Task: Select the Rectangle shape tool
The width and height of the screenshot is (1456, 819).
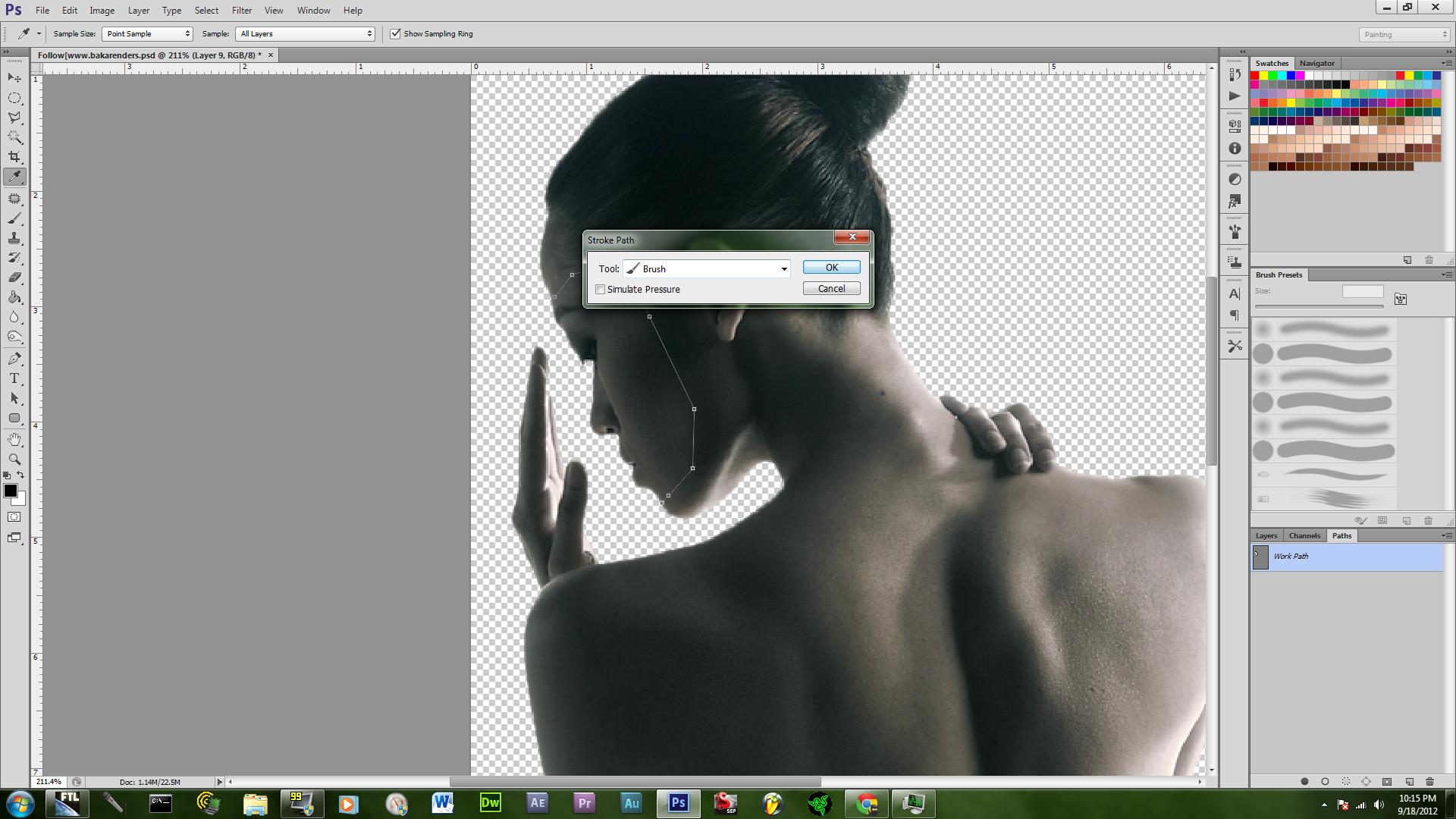Action: pyautogui.click(x=14, y=418)
